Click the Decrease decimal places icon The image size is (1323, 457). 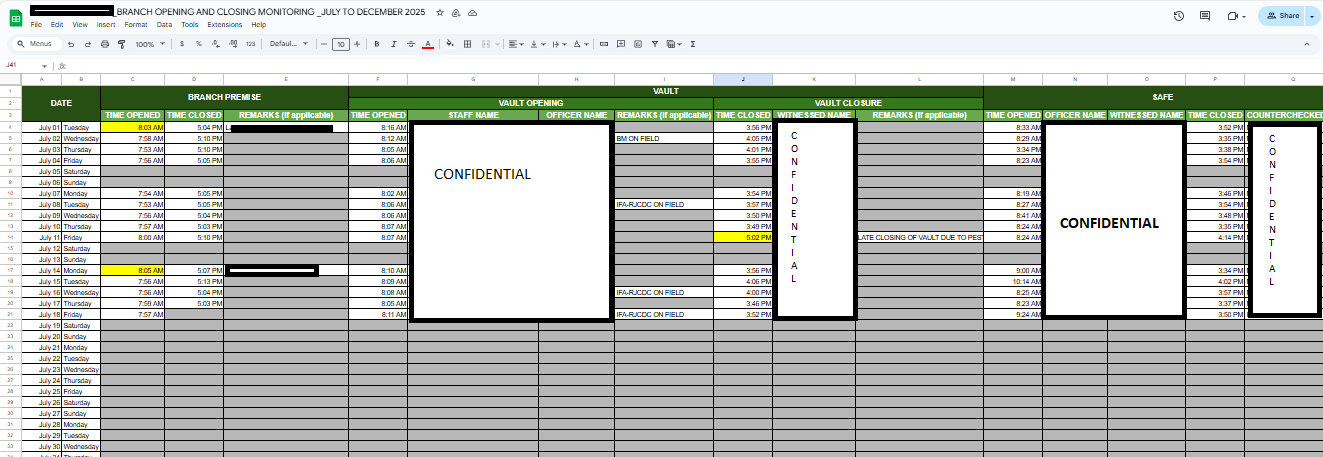[x=216, y=44]
